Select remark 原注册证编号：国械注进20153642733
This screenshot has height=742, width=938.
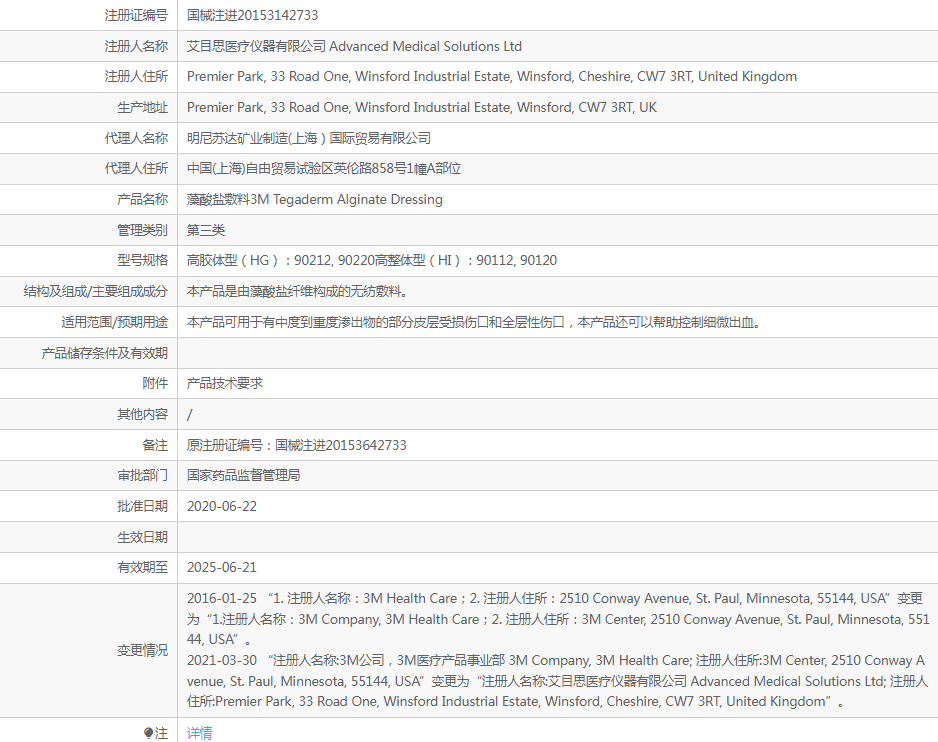click(x=297, y=445)
